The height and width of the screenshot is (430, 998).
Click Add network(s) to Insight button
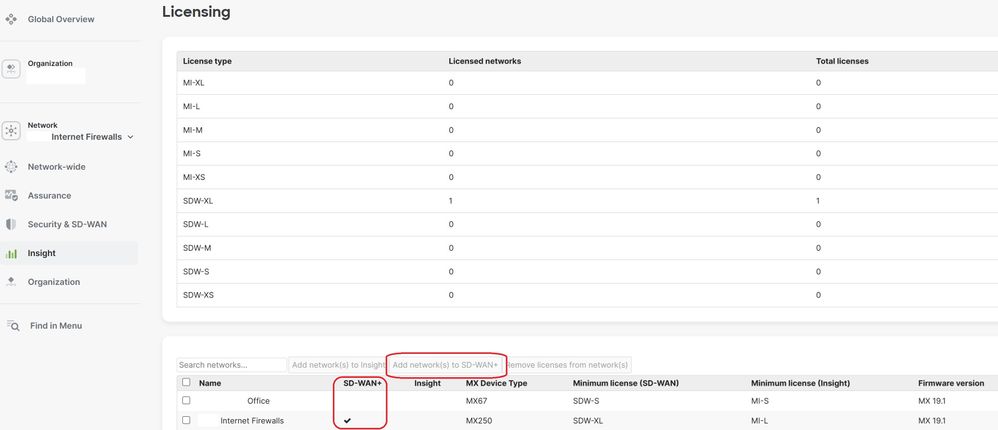click(337, 365)
